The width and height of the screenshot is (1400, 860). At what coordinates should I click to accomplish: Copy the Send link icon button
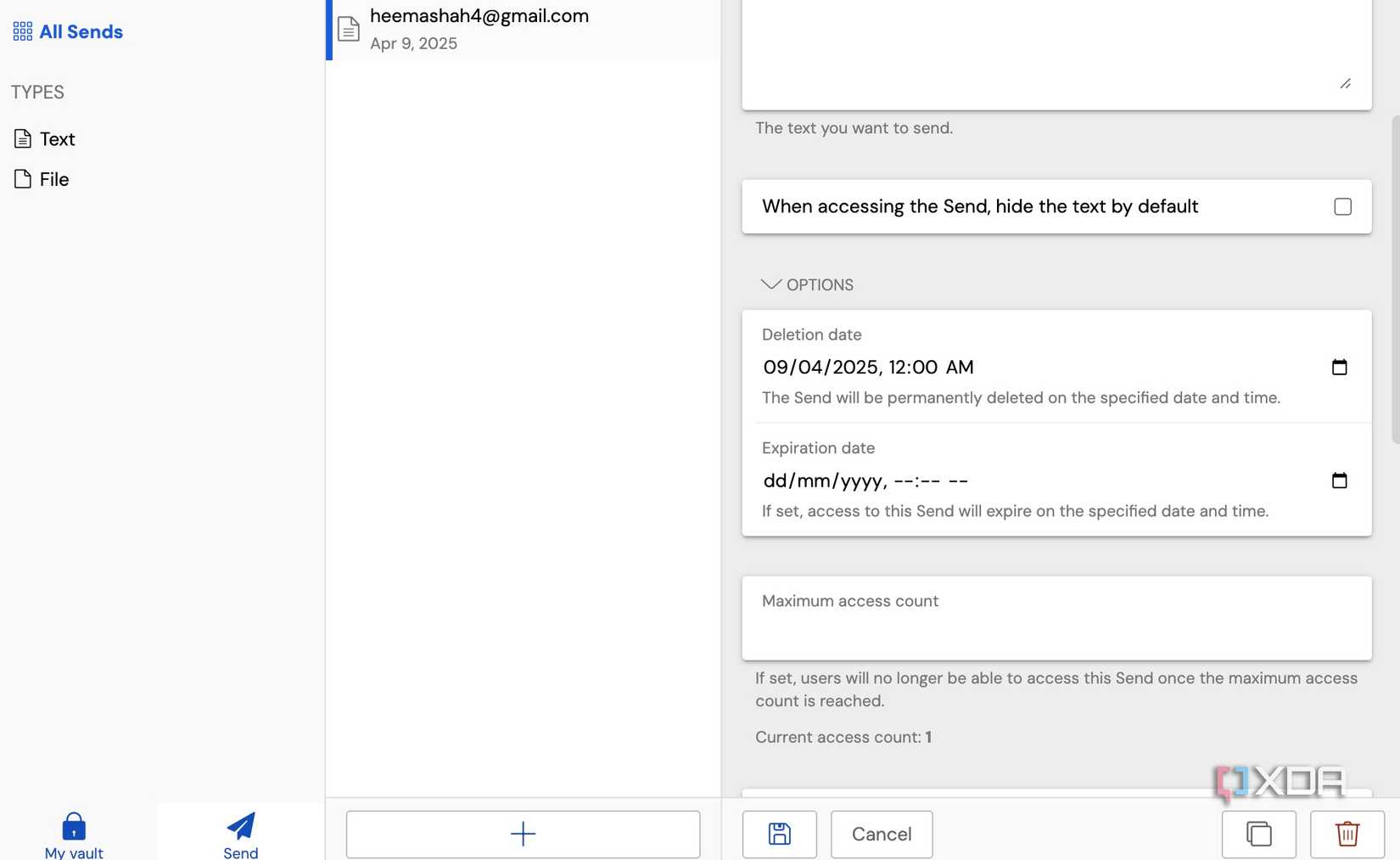coord(1258,834)
